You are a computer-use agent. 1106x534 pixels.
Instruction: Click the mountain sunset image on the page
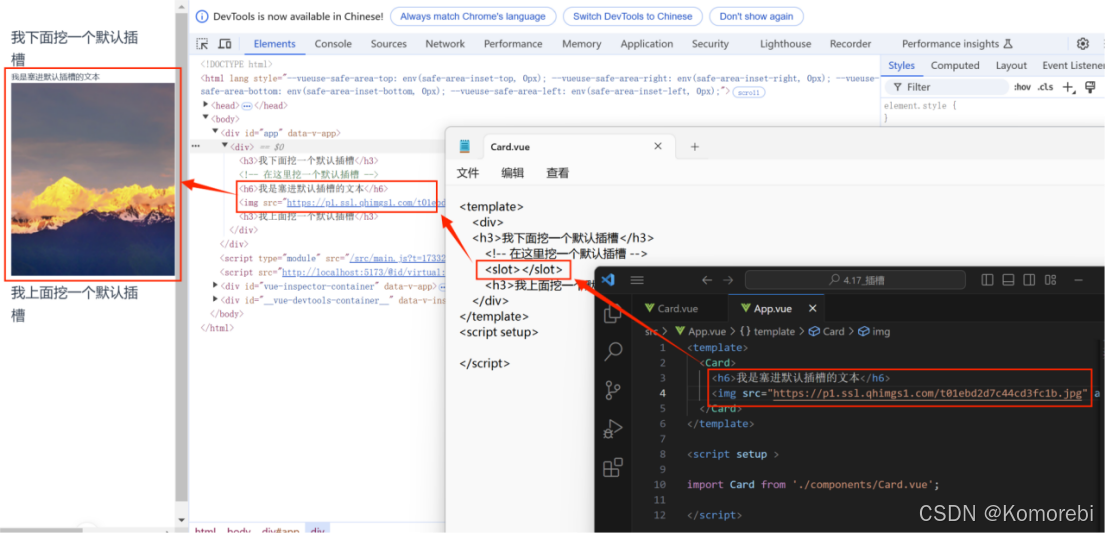pyautogui.click(x=93, y=179)
